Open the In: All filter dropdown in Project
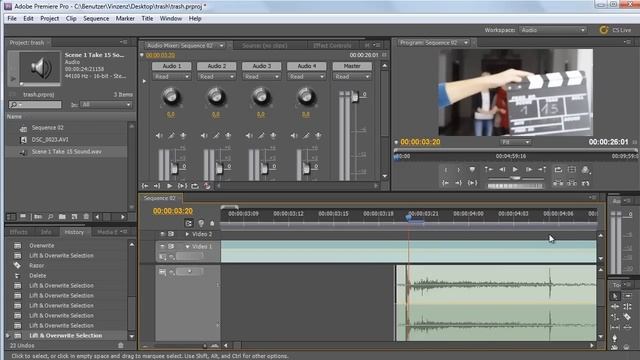Image resolution: width=640 pixels, height=360 pixels. coord(106,105)
